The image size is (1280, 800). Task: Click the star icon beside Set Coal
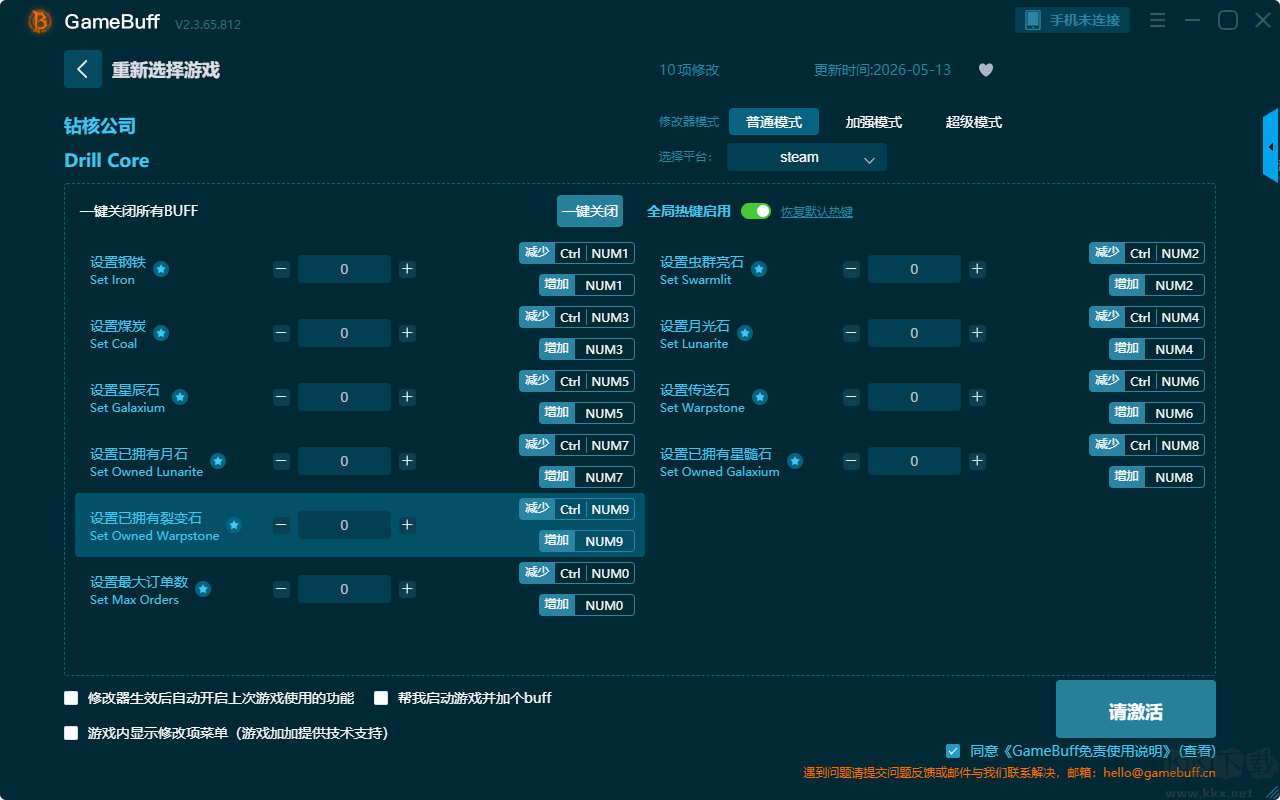(161, 333)
